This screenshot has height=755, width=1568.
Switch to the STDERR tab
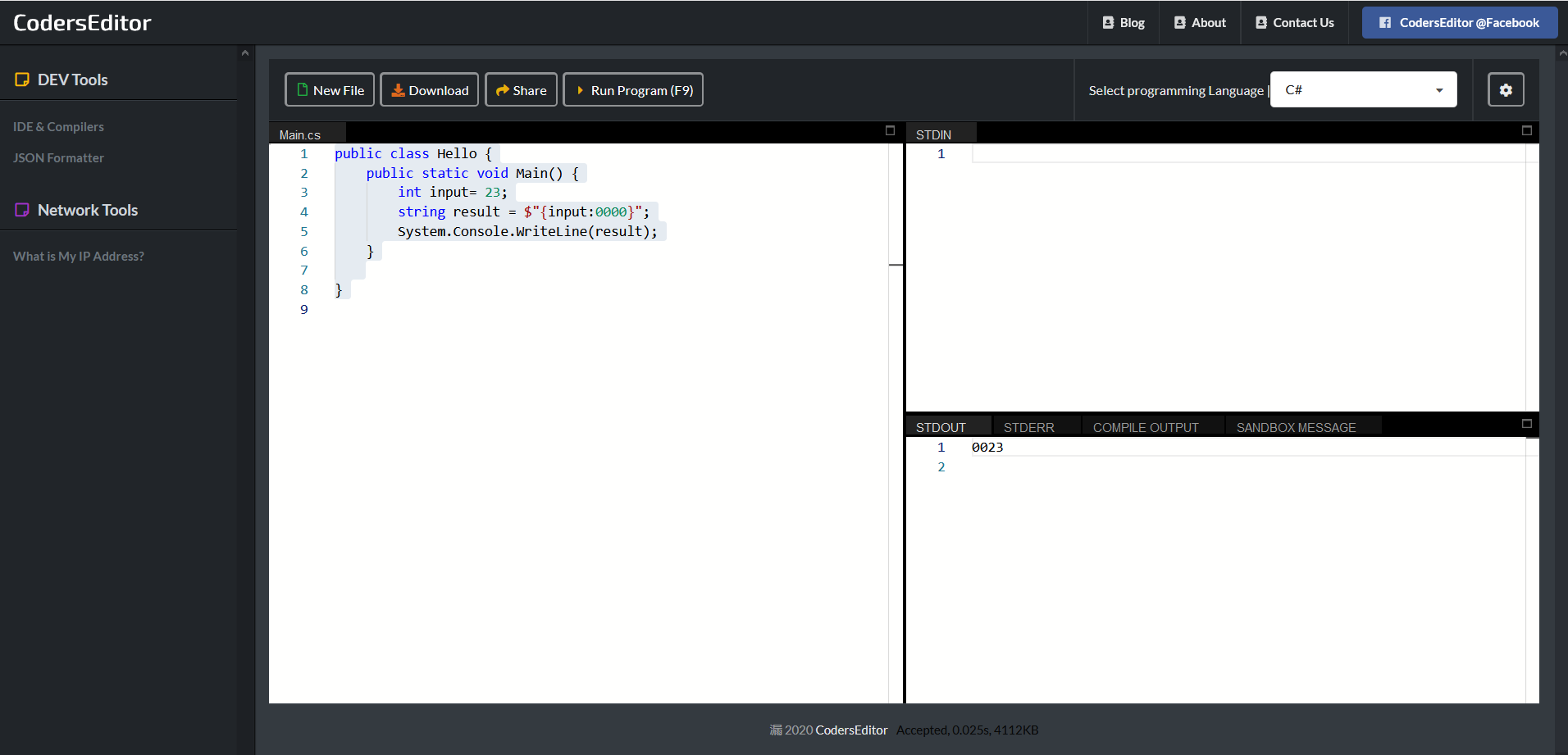[1028, 427]
